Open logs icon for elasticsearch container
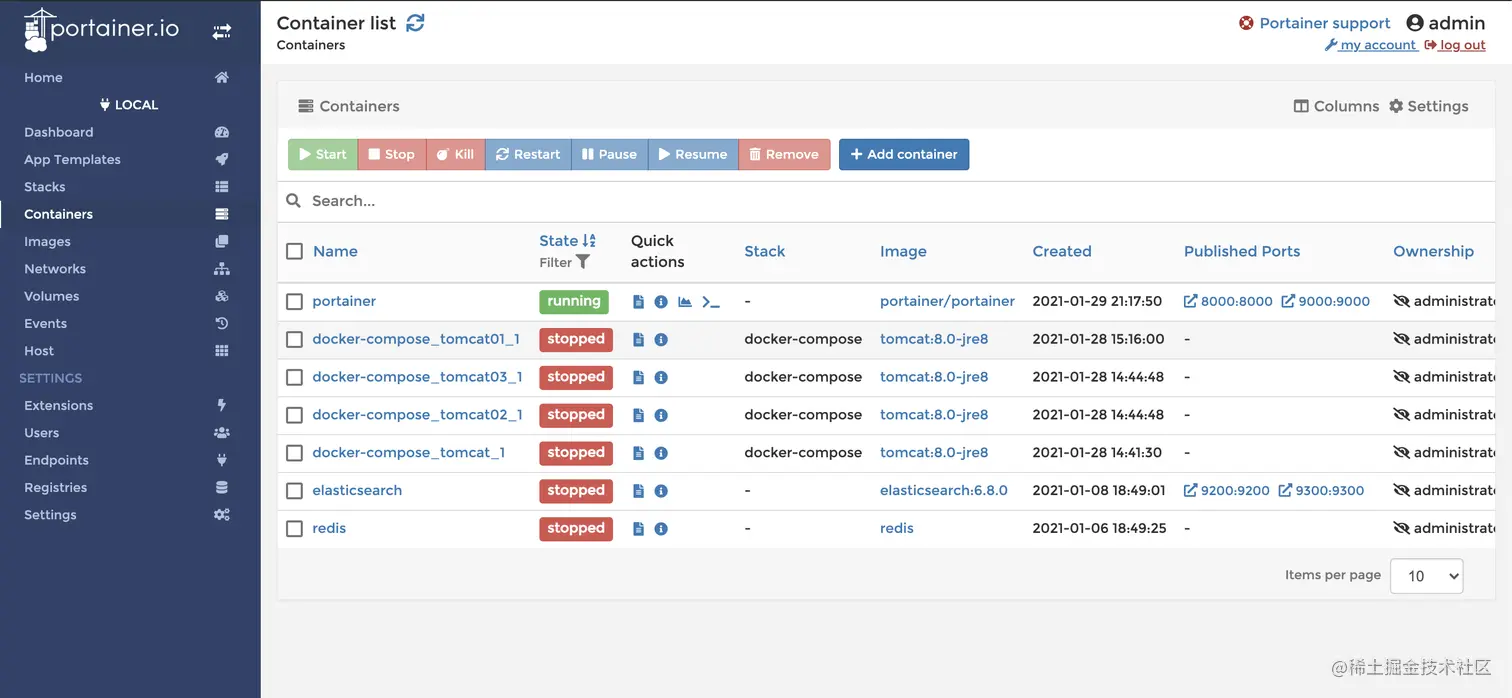The width and height of the screenshot is (1512, 698). [x=639, y=491]
